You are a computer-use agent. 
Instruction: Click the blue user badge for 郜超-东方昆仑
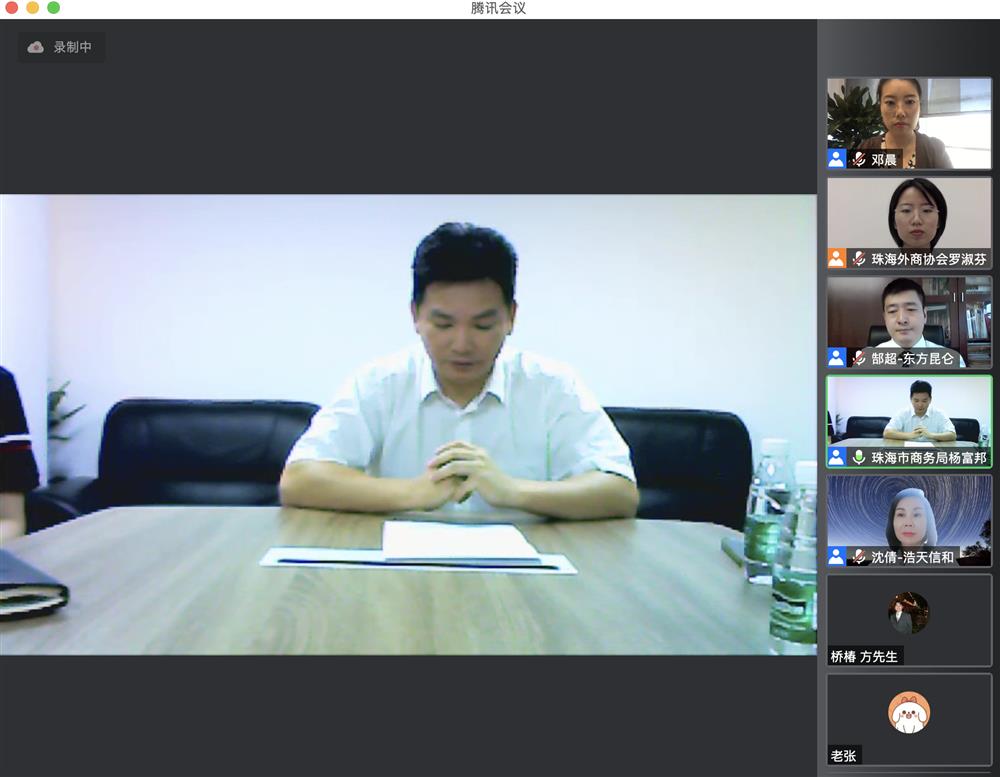tap(837, 357)
